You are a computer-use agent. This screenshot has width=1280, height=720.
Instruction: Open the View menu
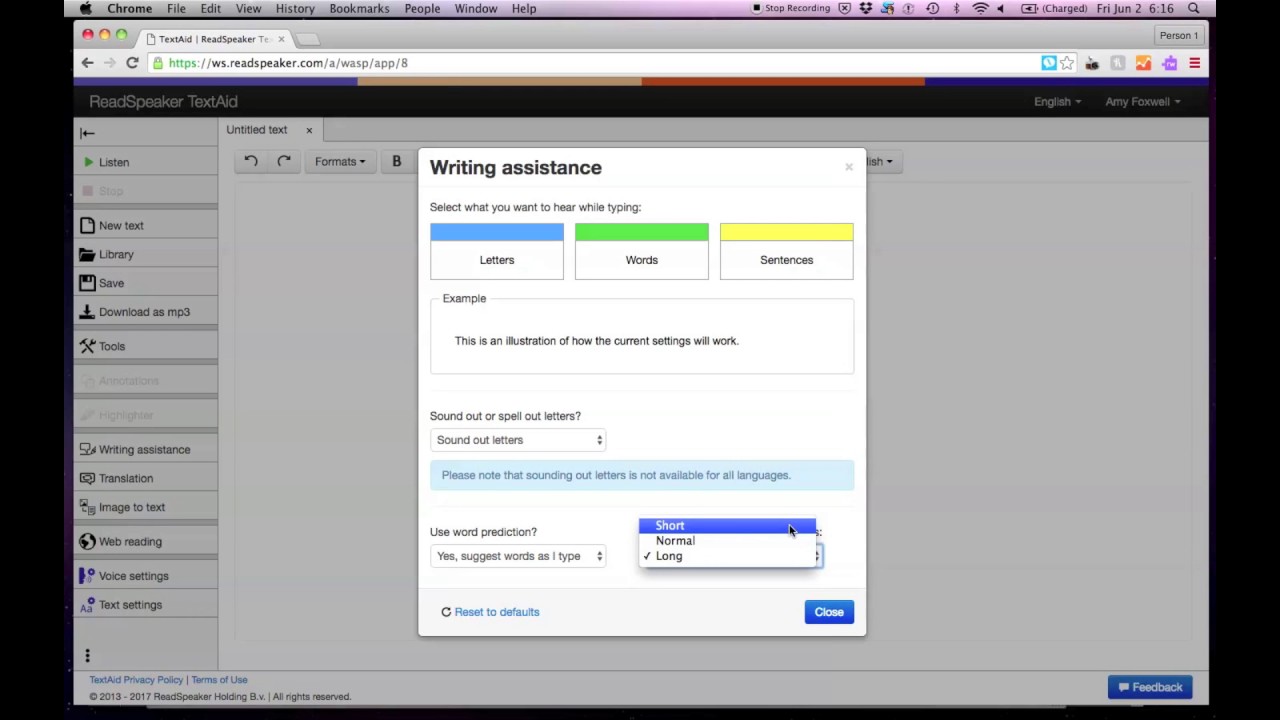(248, 8)
